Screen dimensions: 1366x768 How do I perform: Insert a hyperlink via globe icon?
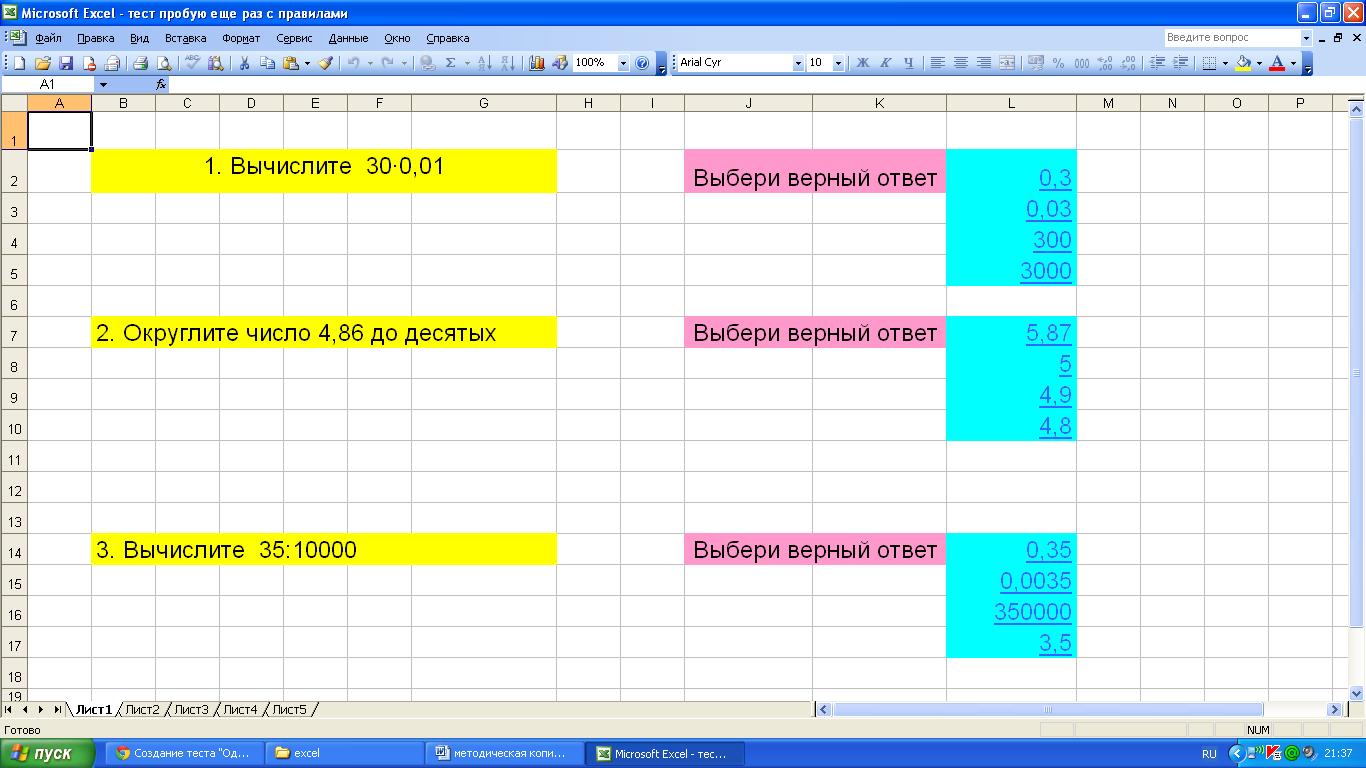click(427, 63)
